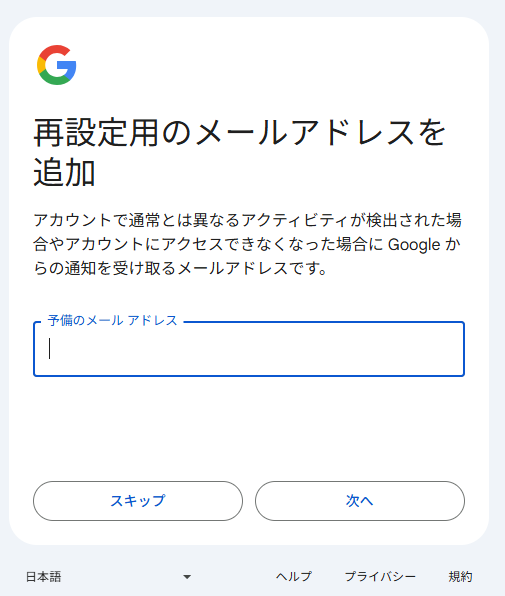Image resolution: width=505 pixels, height=596 pixels.
Task: Click the floating 予備のメール アドレス label
Action: pyautogui.click(x=112, y=320)
